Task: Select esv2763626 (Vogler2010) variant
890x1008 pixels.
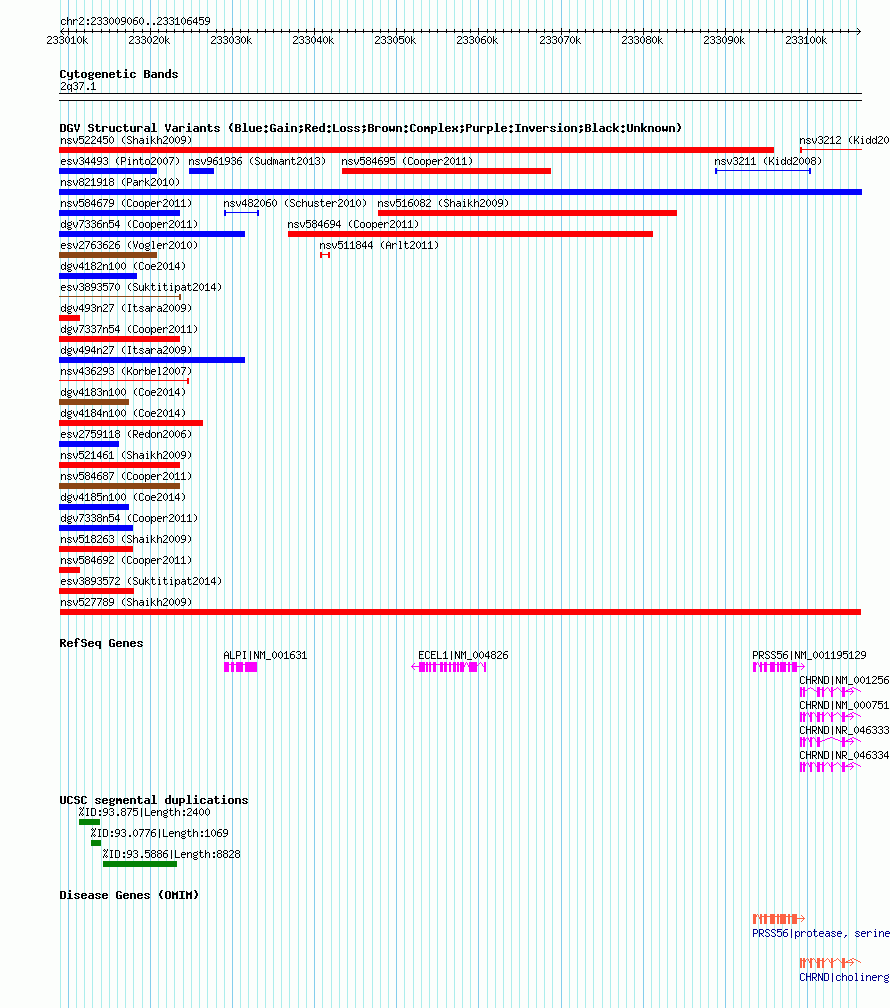Action: [x=129, y=246]
